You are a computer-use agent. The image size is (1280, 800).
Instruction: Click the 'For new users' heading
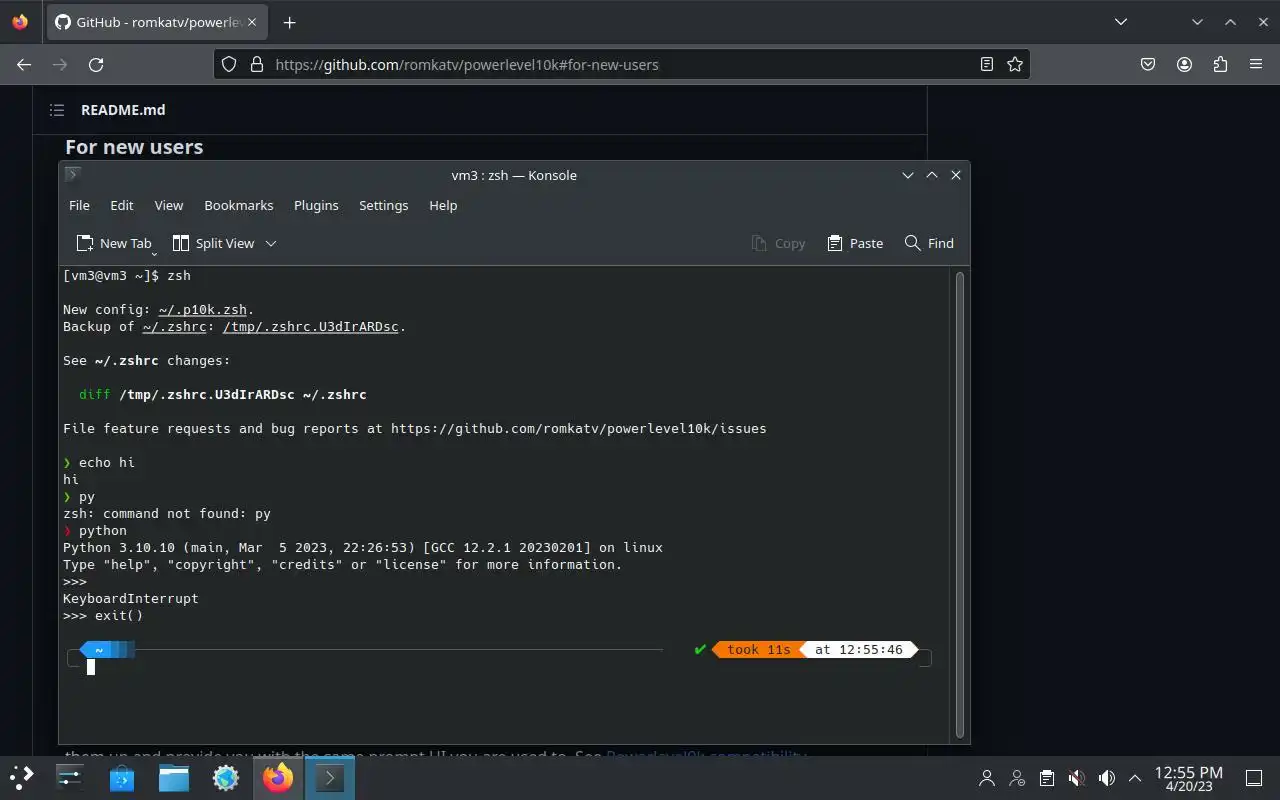click(x=134, y=147)
